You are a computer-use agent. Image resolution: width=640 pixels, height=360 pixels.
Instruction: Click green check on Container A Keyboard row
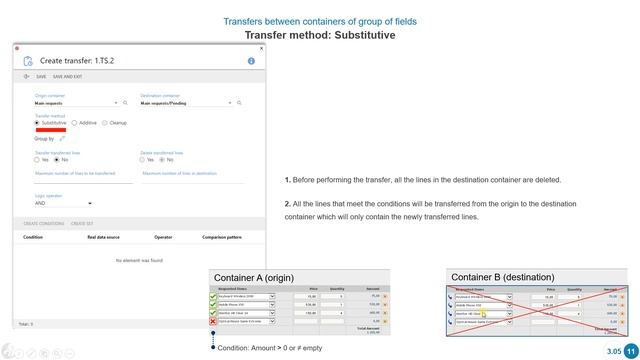click(213, 296)
